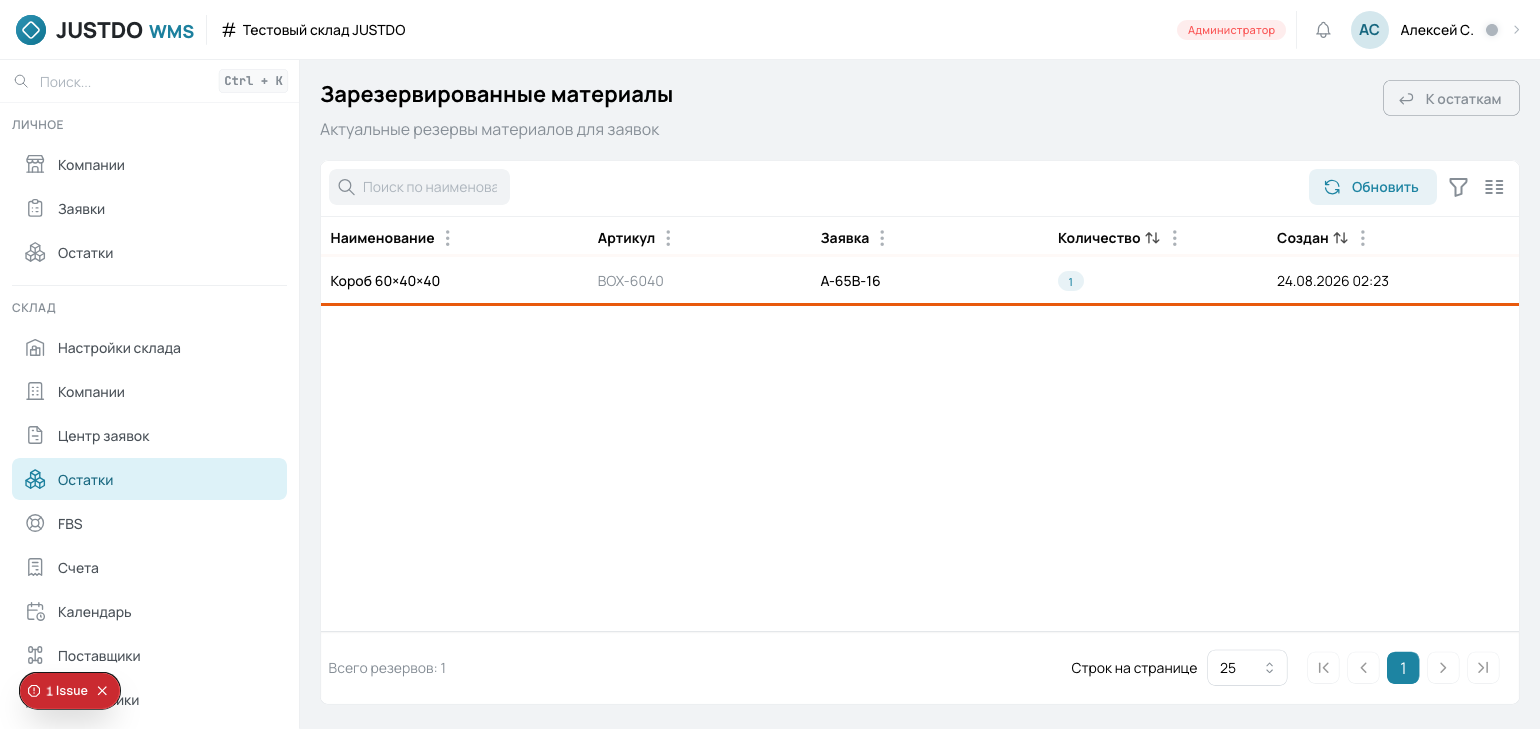Open the notifications bell
The width and height of the screenshot is (1540, 729).
click(1323, 30)
